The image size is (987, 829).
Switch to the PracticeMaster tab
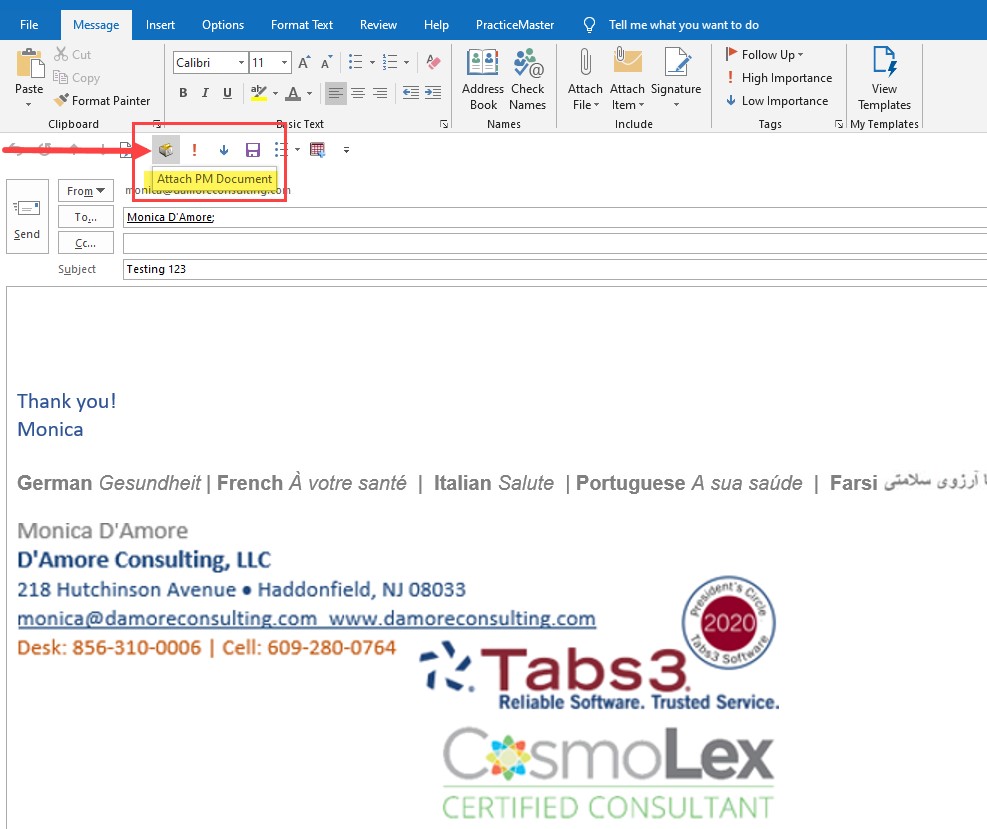coord(515,25)
